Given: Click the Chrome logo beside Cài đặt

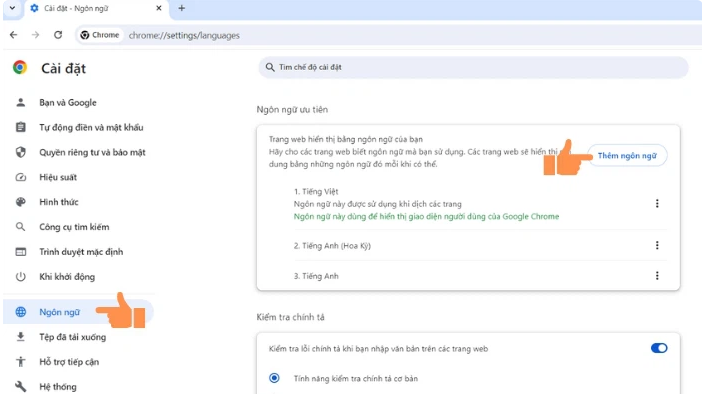Looking at the screenshot, I should coord(20,68).
